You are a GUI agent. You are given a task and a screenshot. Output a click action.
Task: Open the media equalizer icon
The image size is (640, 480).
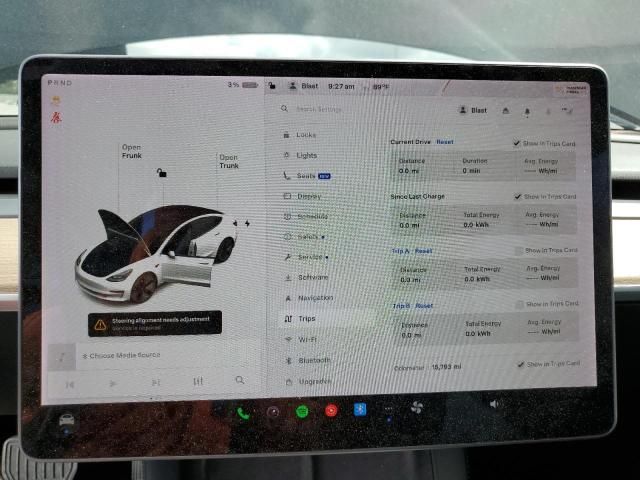(198, 382)
